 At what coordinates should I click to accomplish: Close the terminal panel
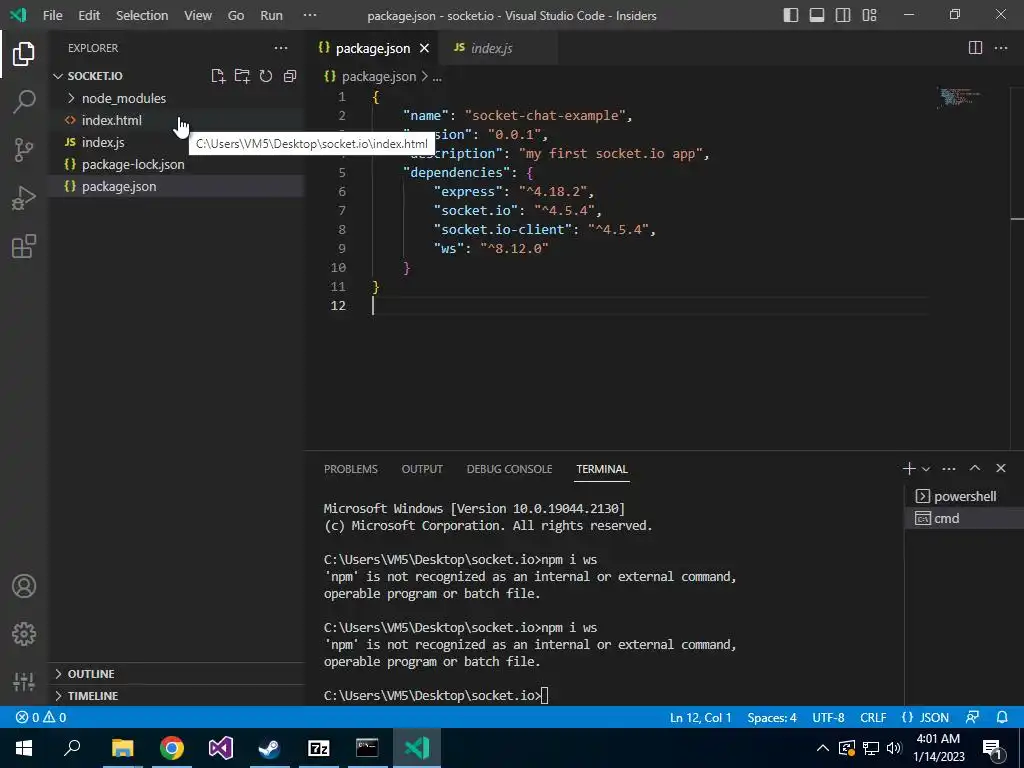[x=1000, y=468]
